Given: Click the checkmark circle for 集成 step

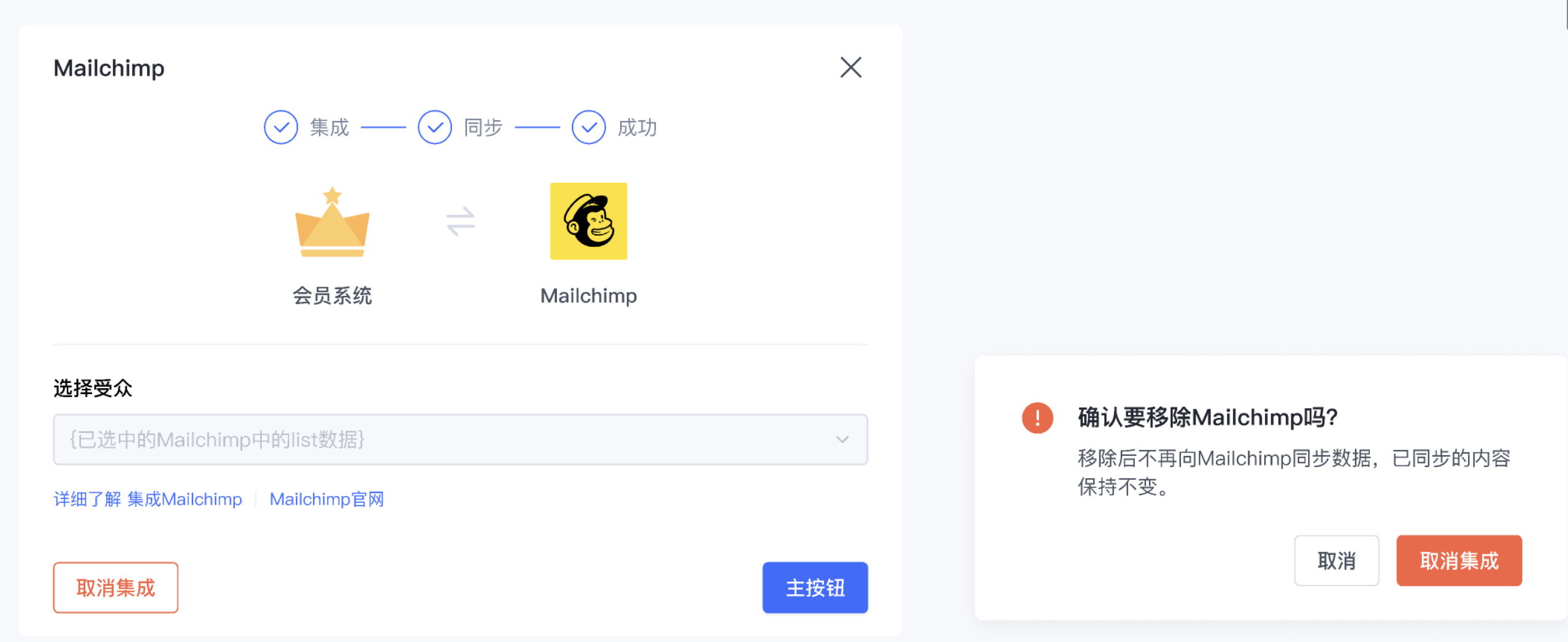Looking at the screenshot, I should pos(281,127).
